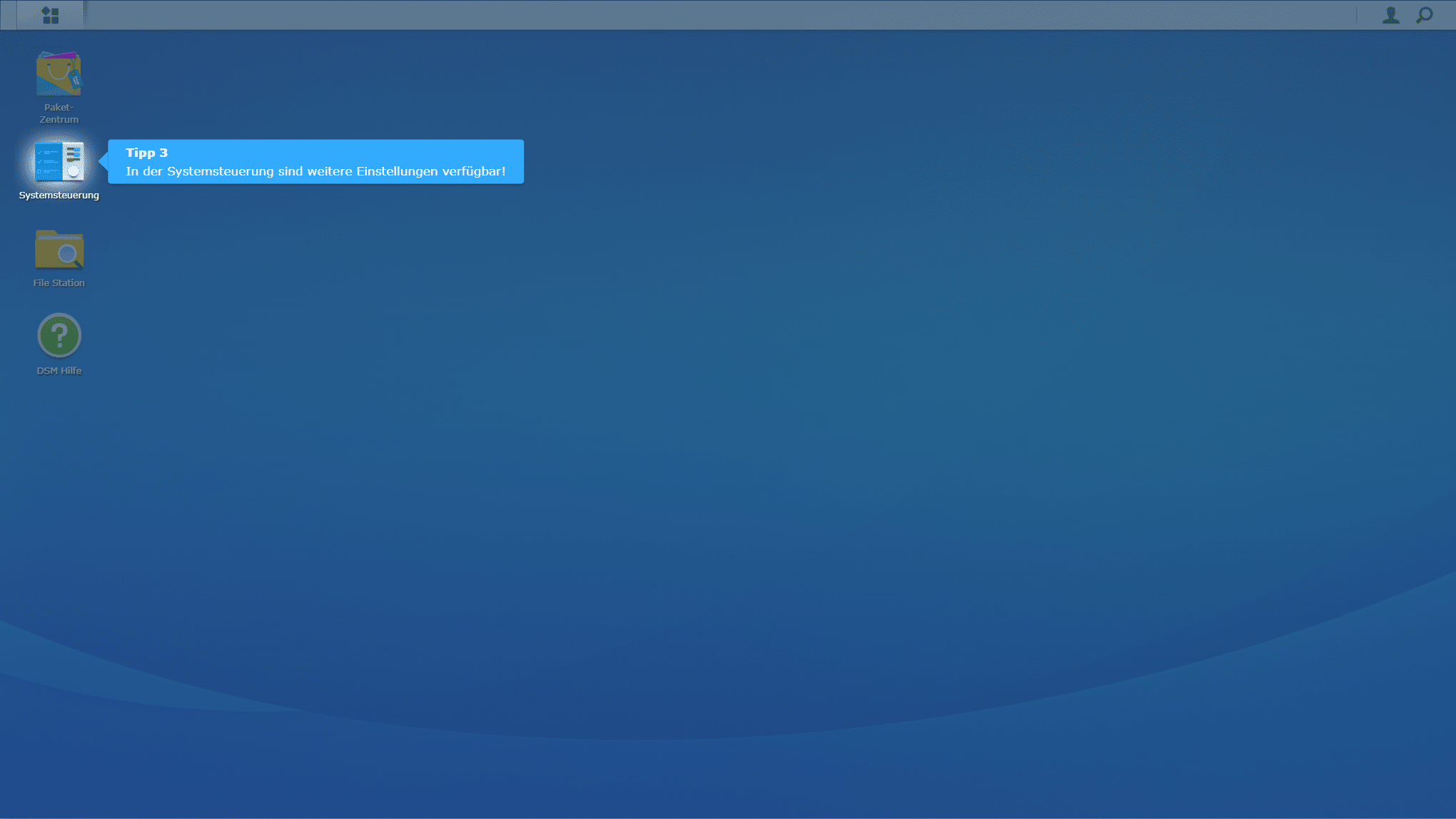Click the "Paket-Zentrum" text label
Viewport: 1456px width, 819px height.
click(59, 113)
